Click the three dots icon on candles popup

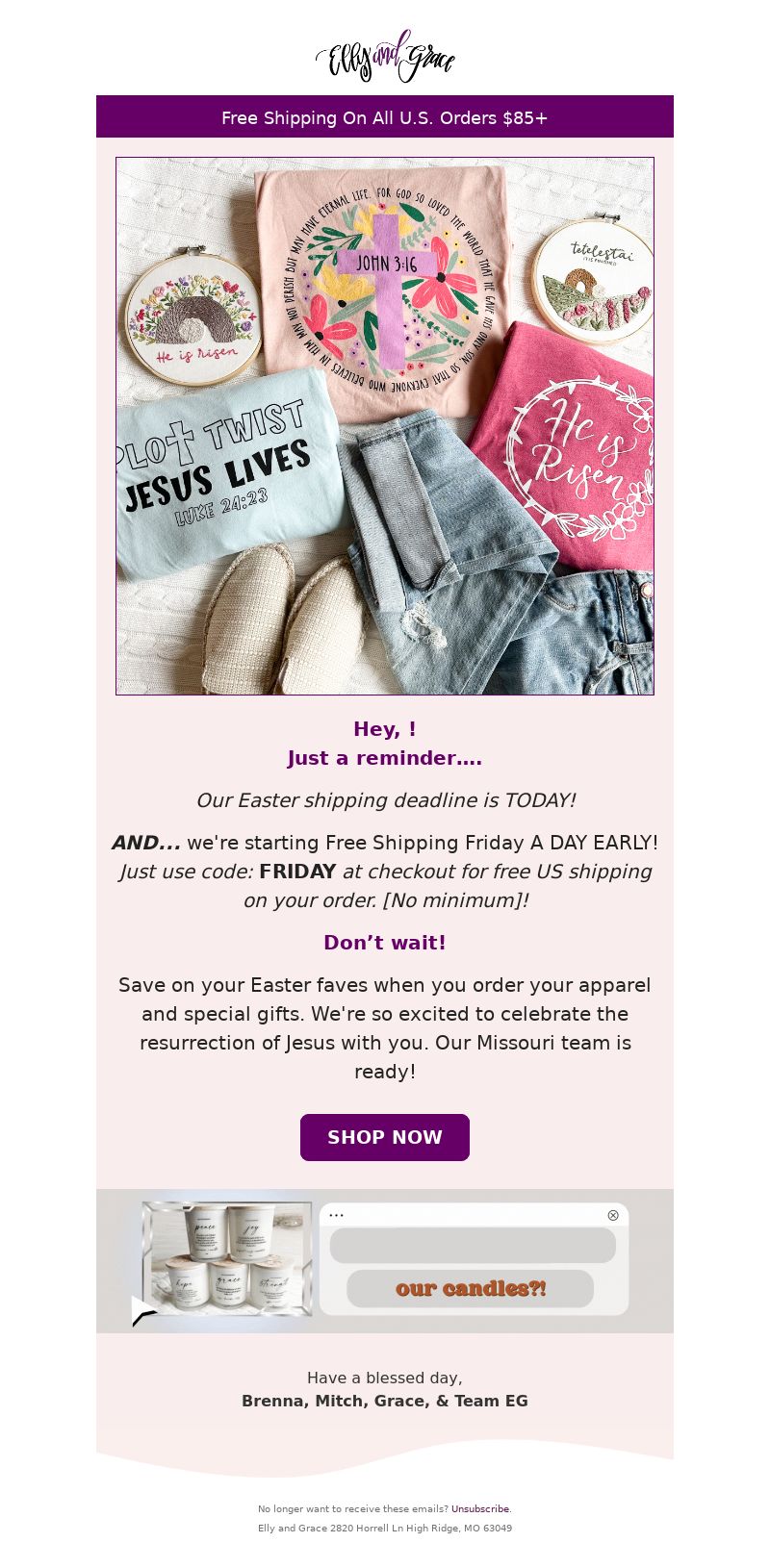(336, 1215)
